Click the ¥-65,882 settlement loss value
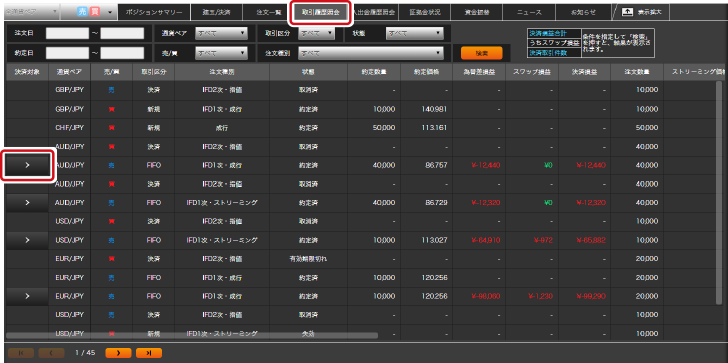728x363 pixels. 591,240
